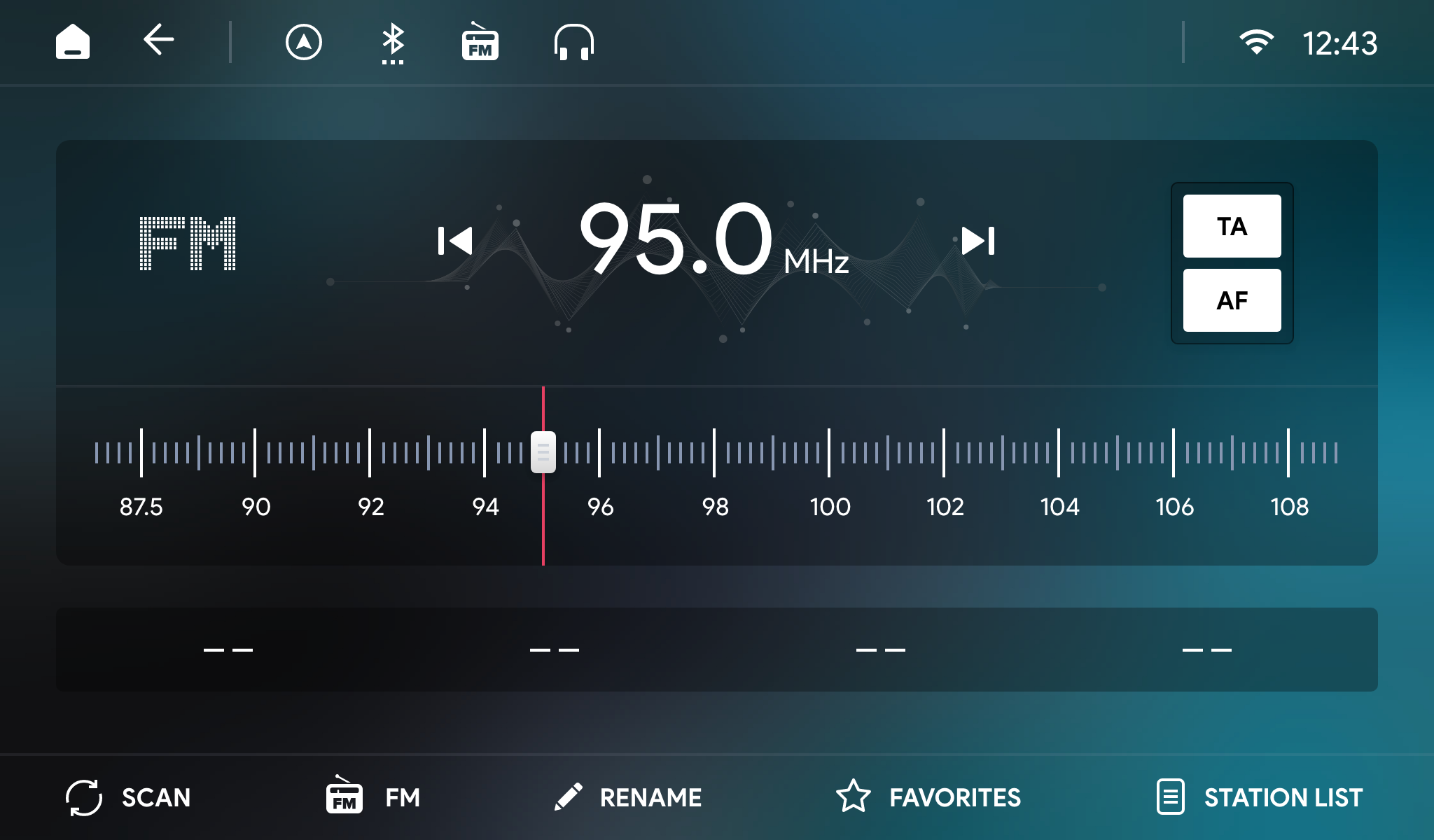Select the first empty preset slot
This screenshot has height=840, width=1434.
point(228,650)
